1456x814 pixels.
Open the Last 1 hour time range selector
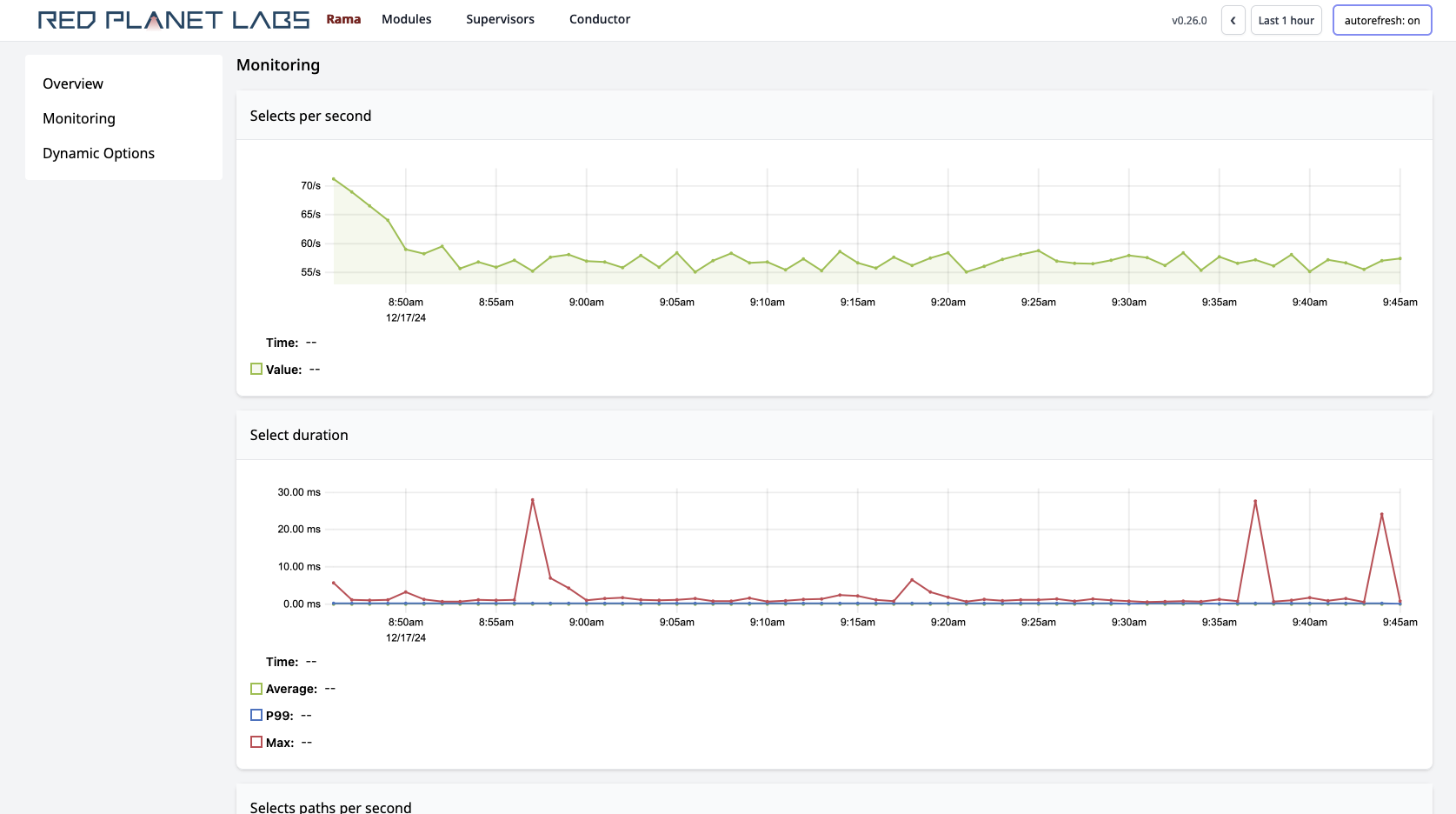(x=1286, y=20)
